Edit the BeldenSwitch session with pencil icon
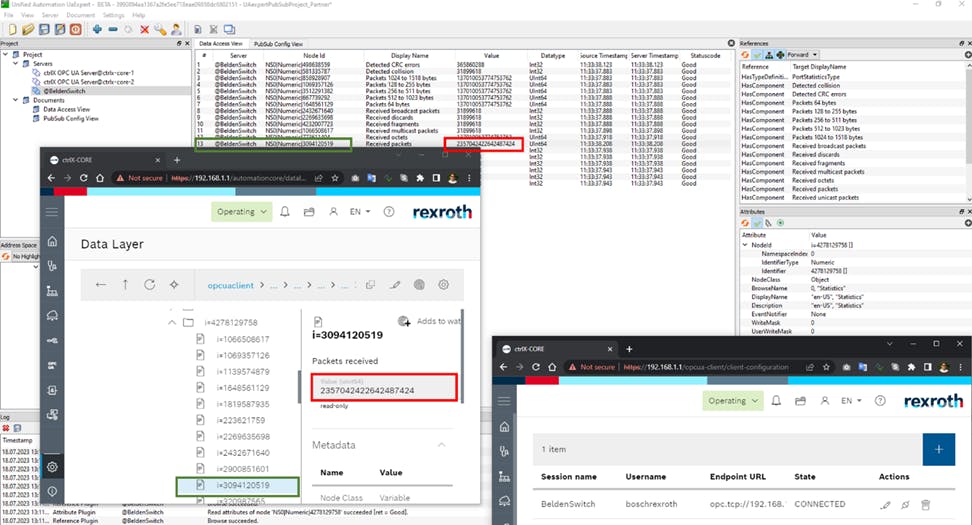Viewport: 972px width, 525px height. coord(886,505)
